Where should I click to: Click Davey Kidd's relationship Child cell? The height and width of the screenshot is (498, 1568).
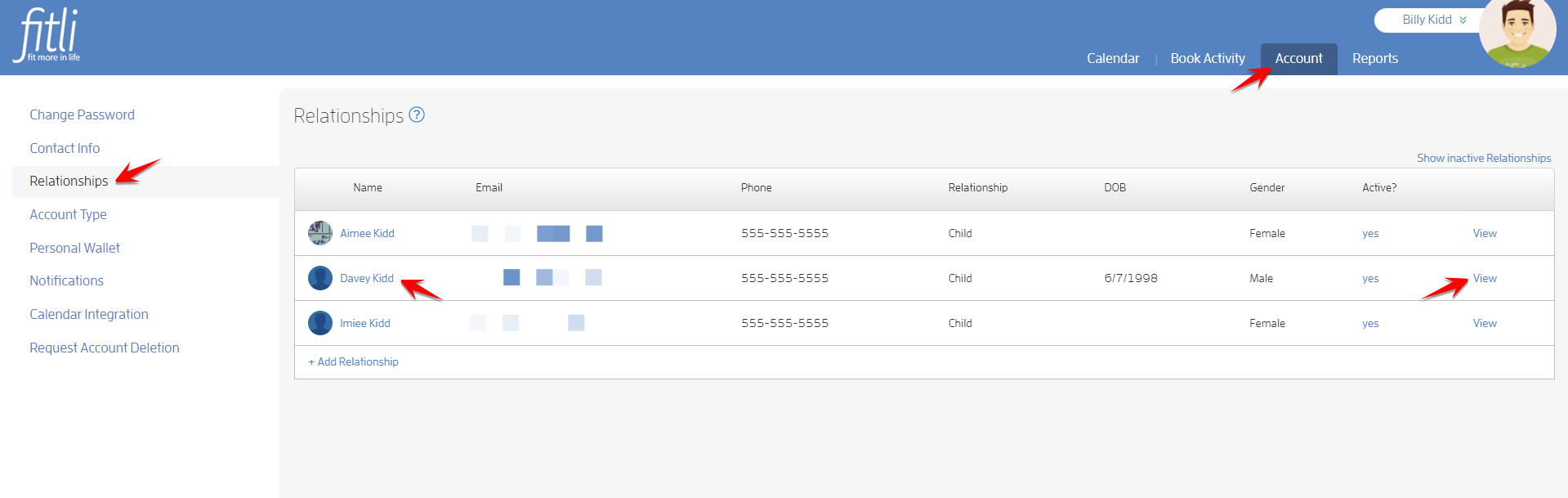(960, 278)
